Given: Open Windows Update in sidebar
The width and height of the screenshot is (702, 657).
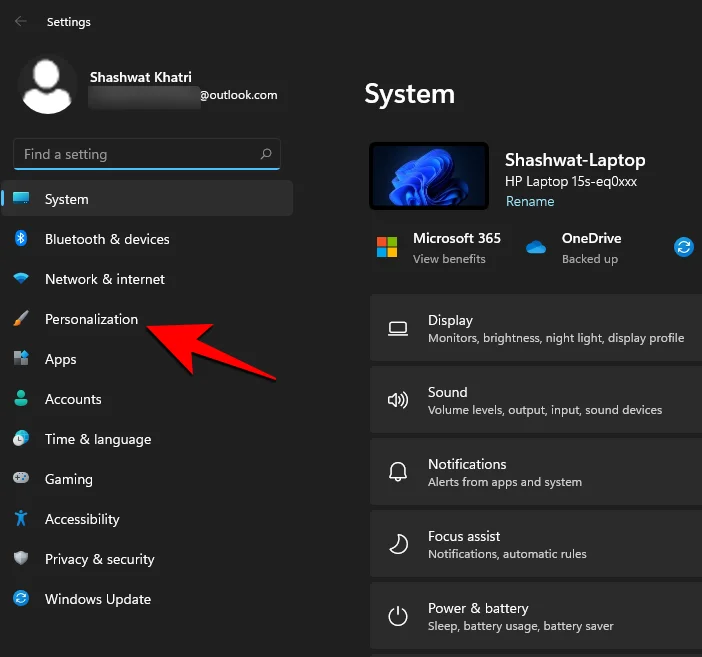Looking at the screenshot, I should 147,598.
